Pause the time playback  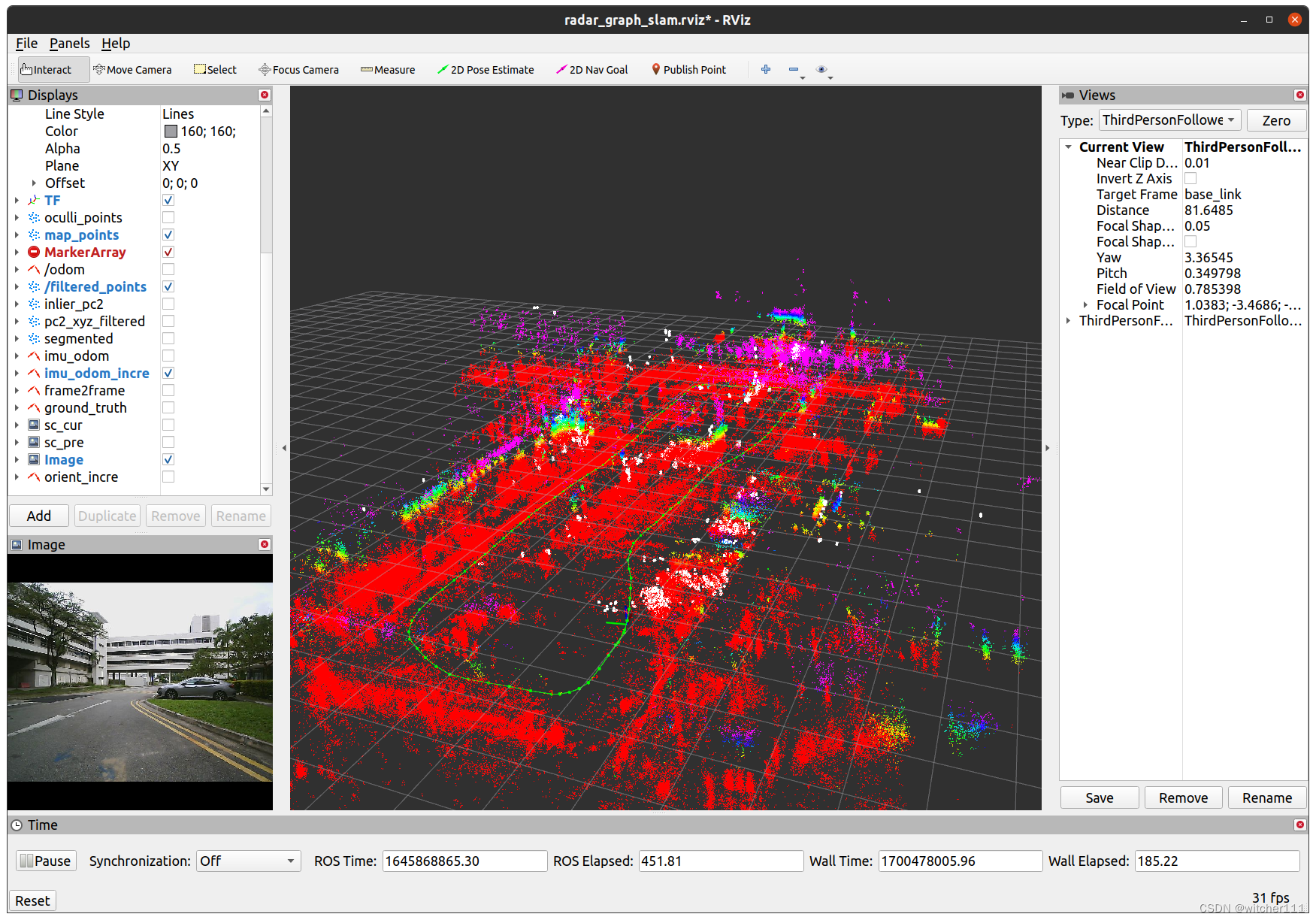pos(45,861)
